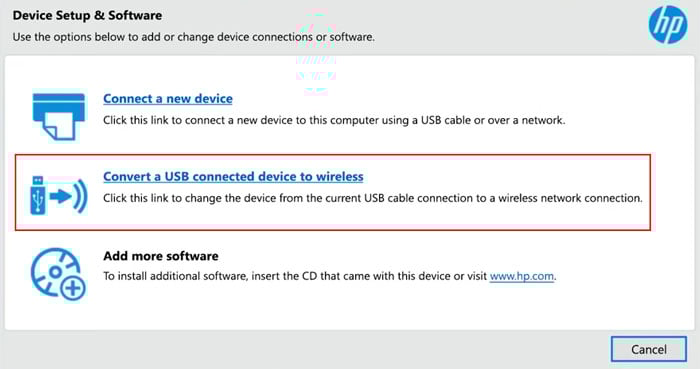
Task: Click the USB stick graphic beside Convert option
Action: pyautogui.click(x=38, y=195)
